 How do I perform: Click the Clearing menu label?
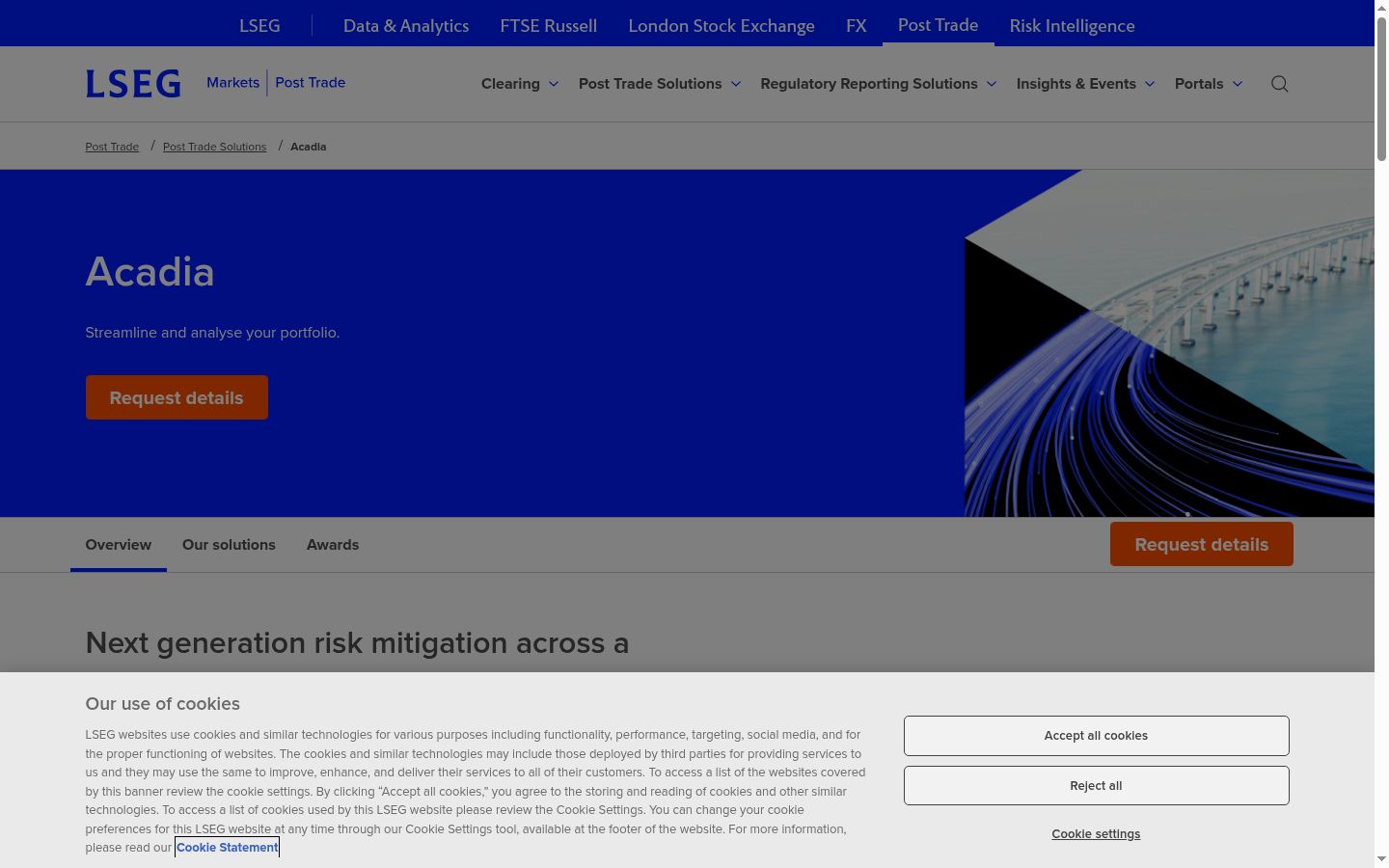pos(510,84)
